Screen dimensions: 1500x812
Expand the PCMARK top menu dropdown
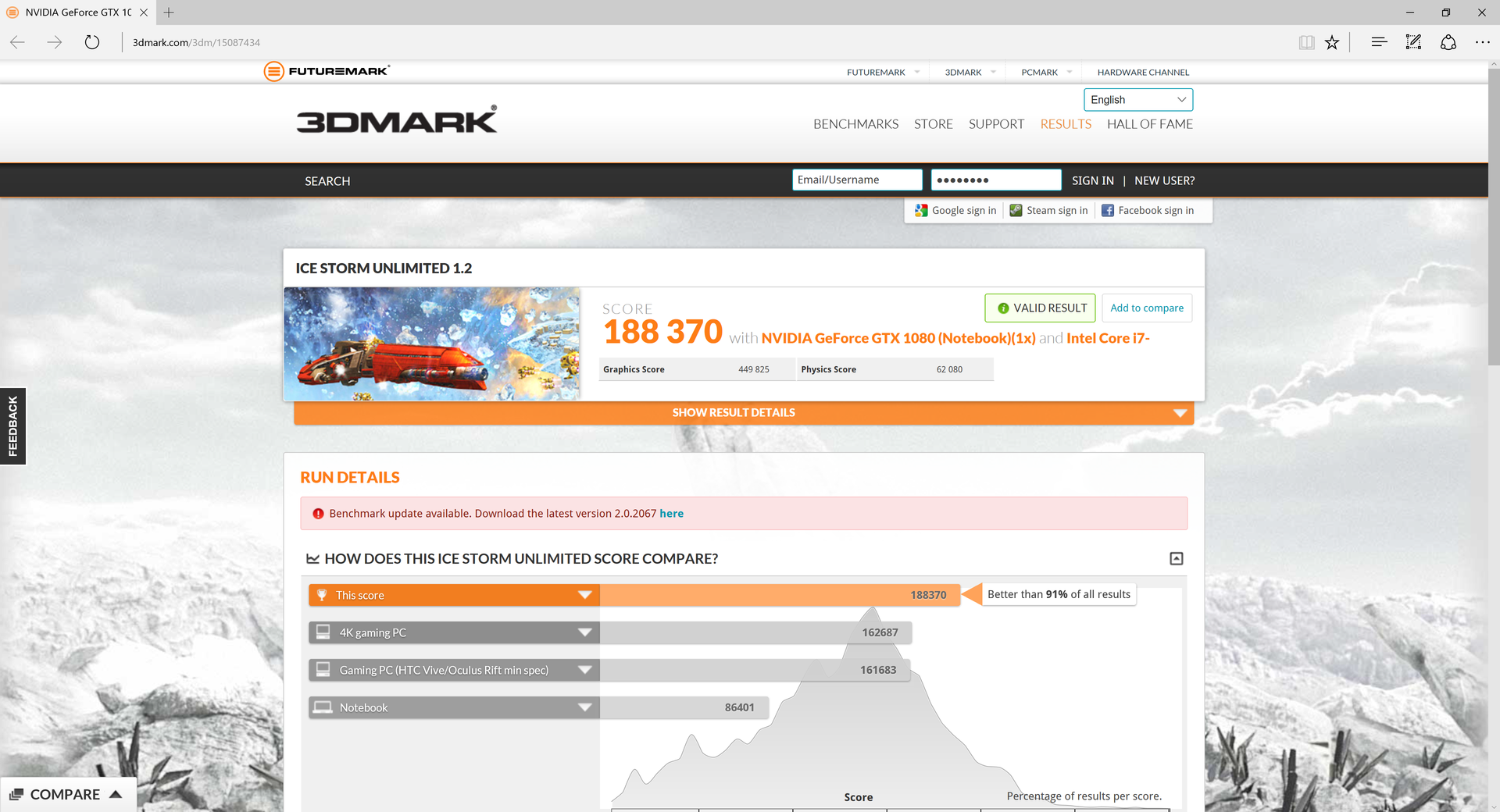[x=1070, y=72]
